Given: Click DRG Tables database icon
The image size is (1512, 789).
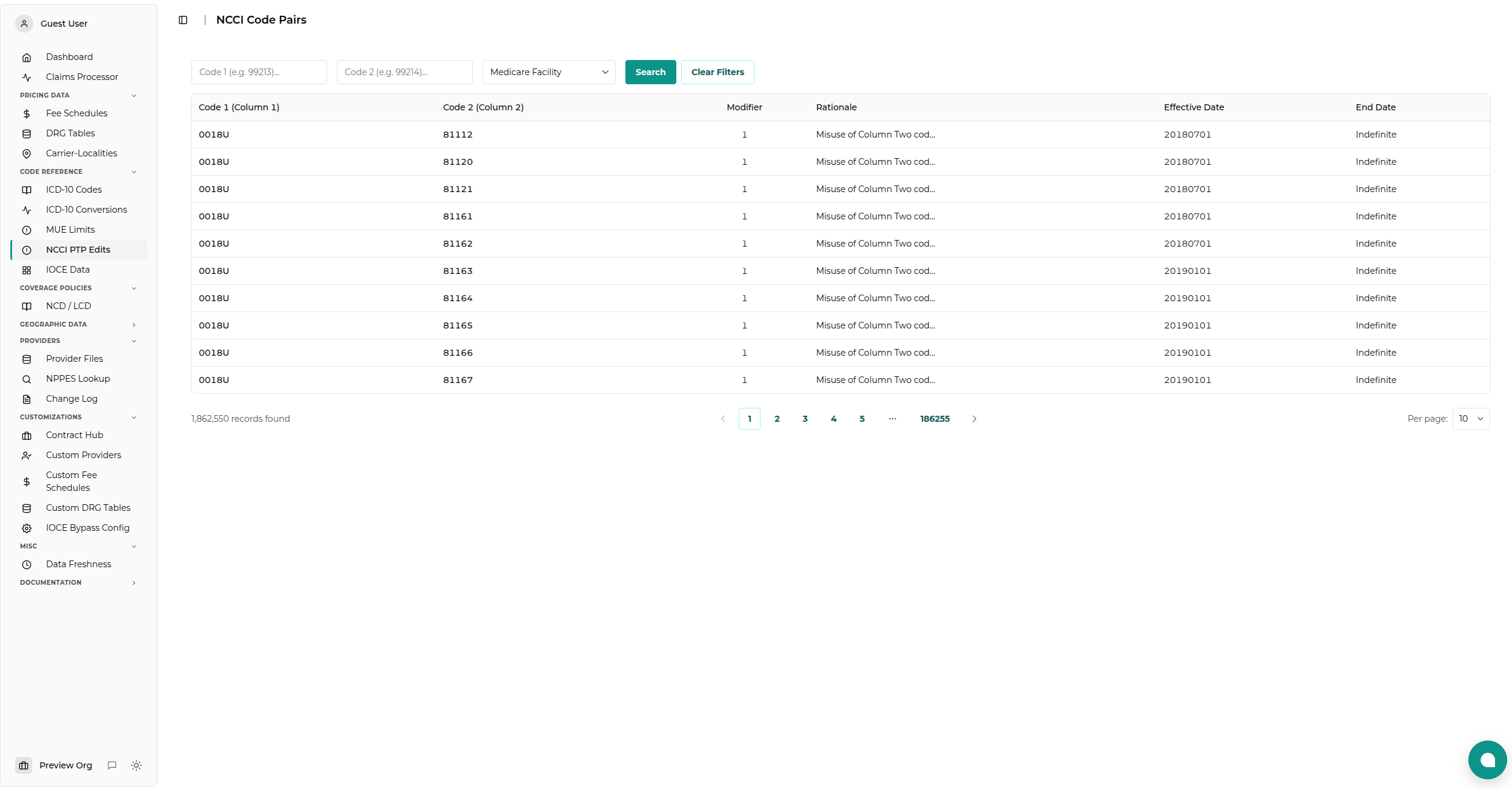Looking at the screenshot, I should 27,134.
